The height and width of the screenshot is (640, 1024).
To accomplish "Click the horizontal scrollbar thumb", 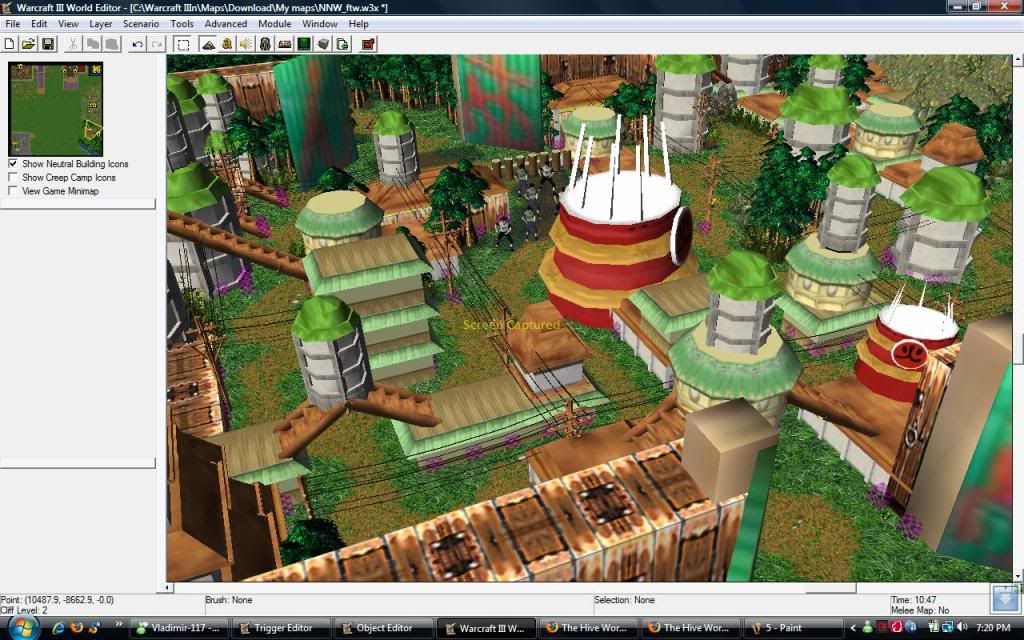I will tap(830, 588).
